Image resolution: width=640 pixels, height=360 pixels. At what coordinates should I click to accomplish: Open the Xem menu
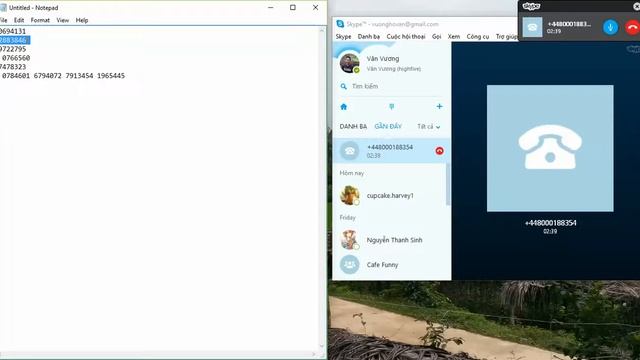[x=454, y=36]
